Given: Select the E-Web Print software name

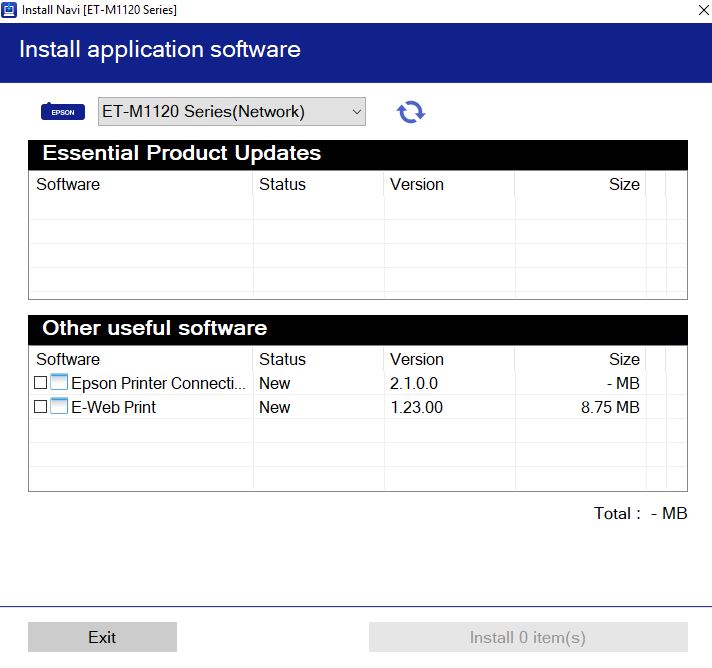Looking at the screenshot, I should click(x=114, y=407).
